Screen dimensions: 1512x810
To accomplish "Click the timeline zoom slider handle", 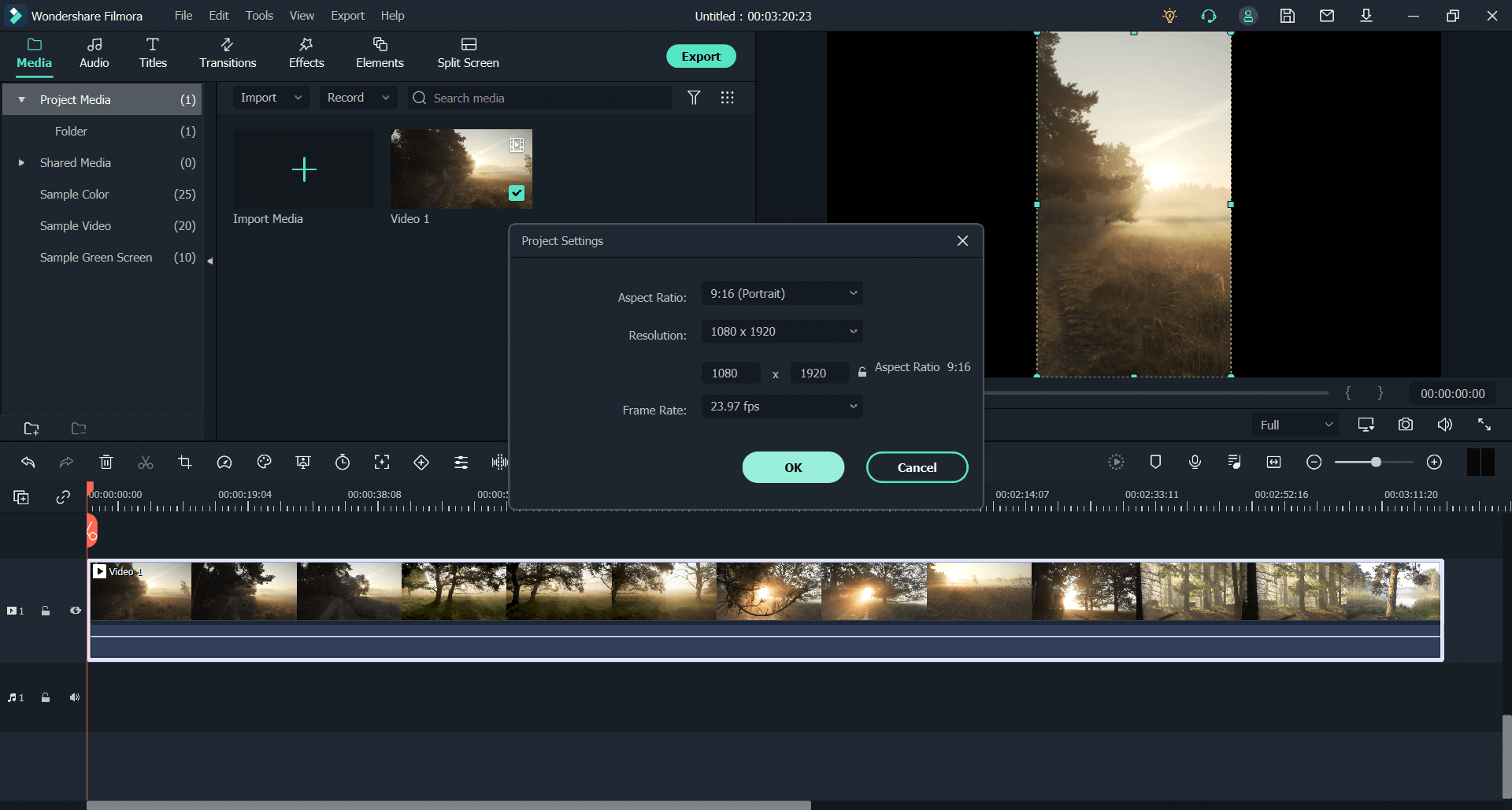I will 1376,463.
